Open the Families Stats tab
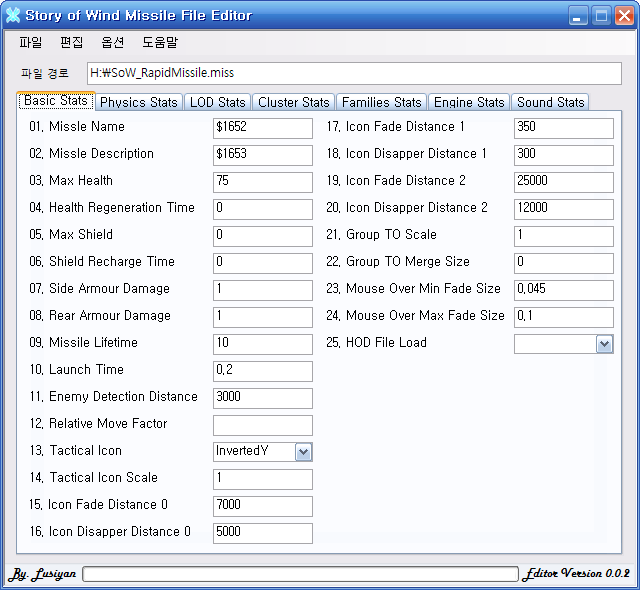The image size is (640, 590). (x=382, y=102)
